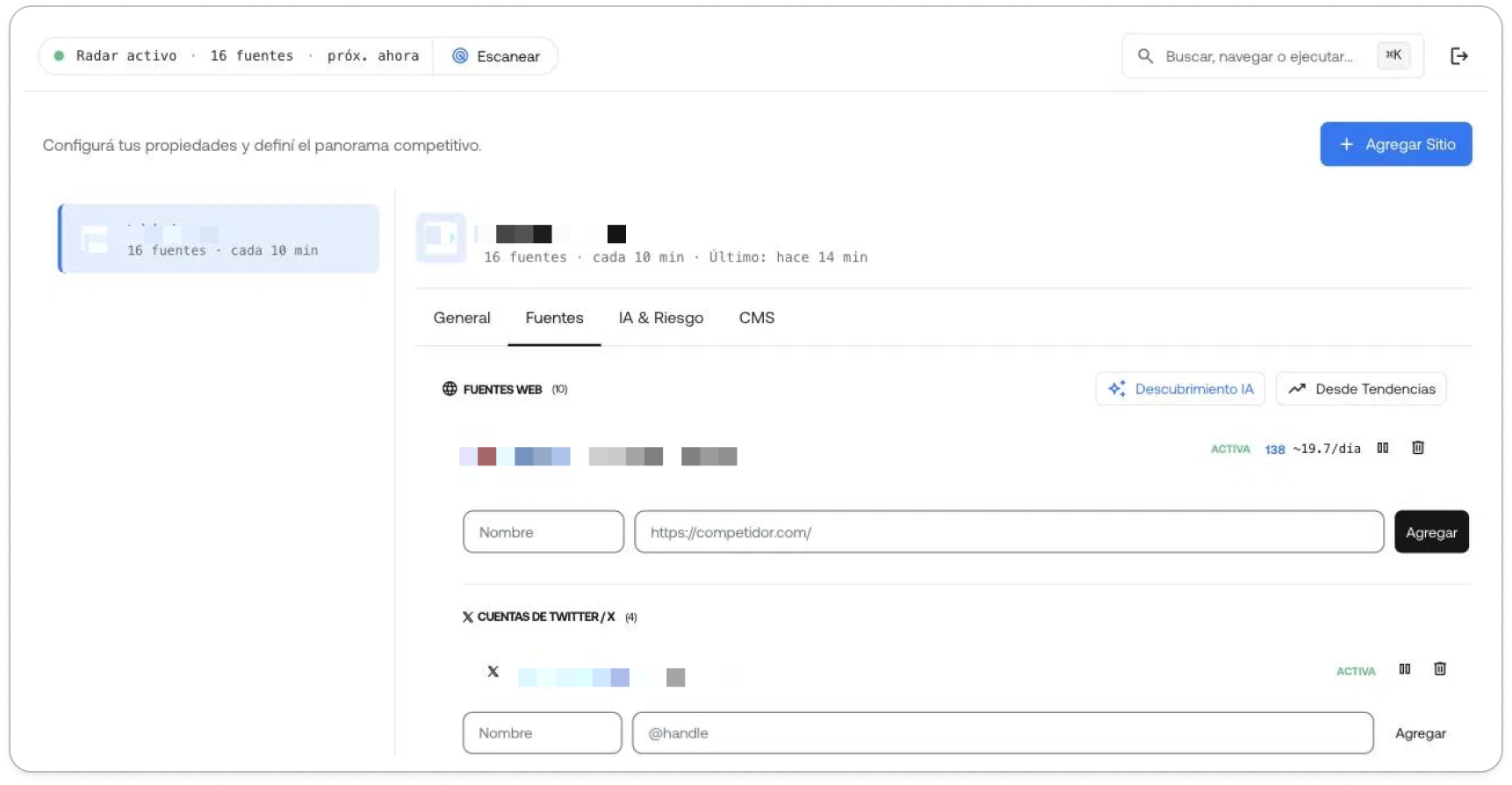The image size is (1512, 785).
Task: Focus the Nombre field for web sources
Action: [544, 532]
